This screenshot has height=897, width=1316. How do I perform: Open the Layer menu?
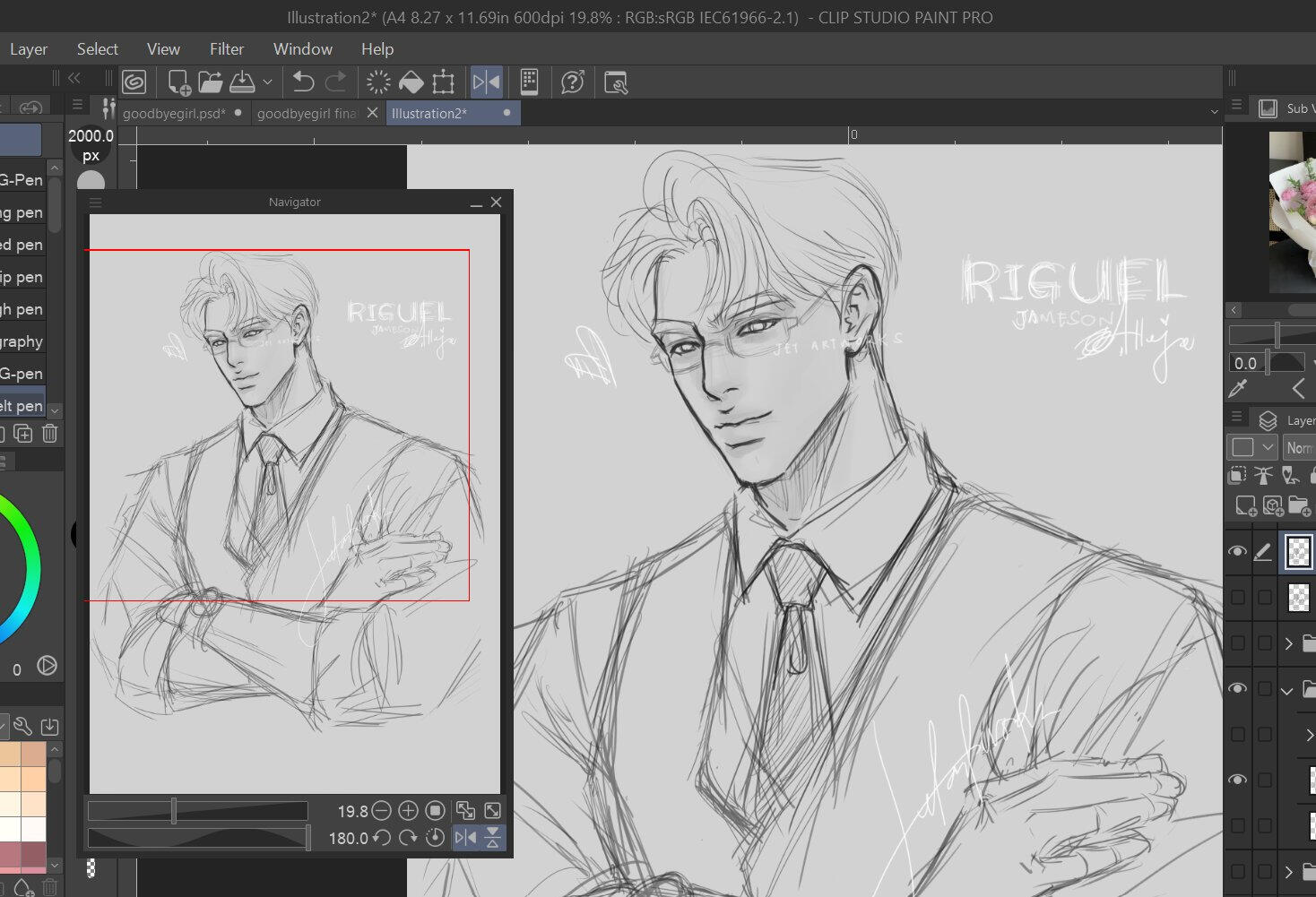click(x=29, y=49)
